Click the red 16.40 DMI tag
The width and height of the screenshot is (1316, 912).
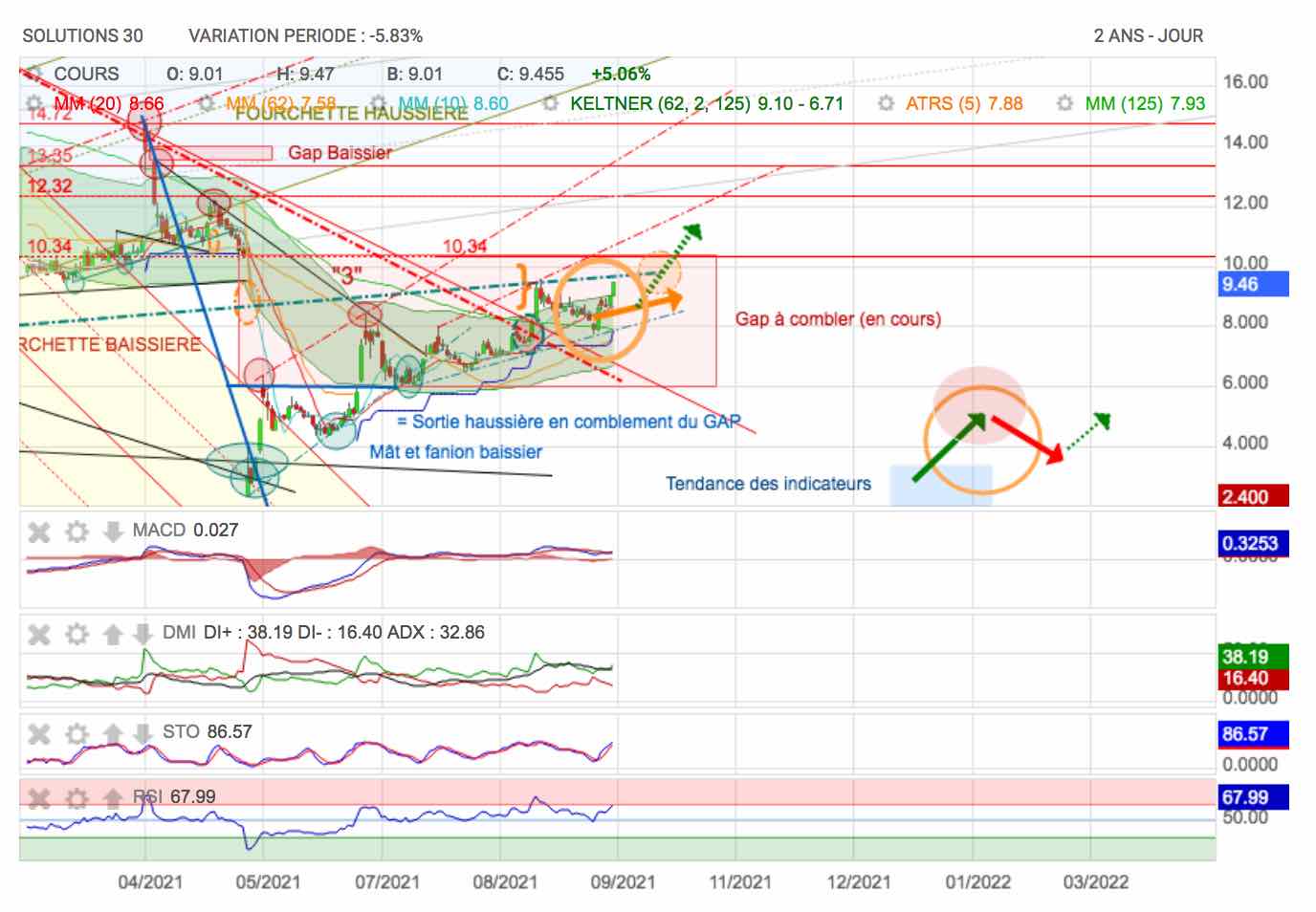[1253, 679]
